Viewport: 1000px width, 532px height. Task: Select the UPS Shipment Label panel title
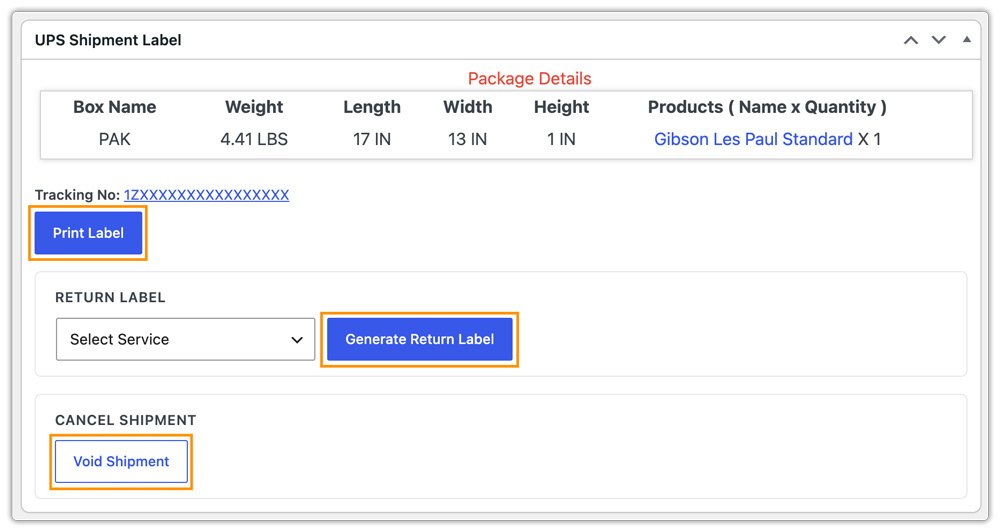point(108,40)
